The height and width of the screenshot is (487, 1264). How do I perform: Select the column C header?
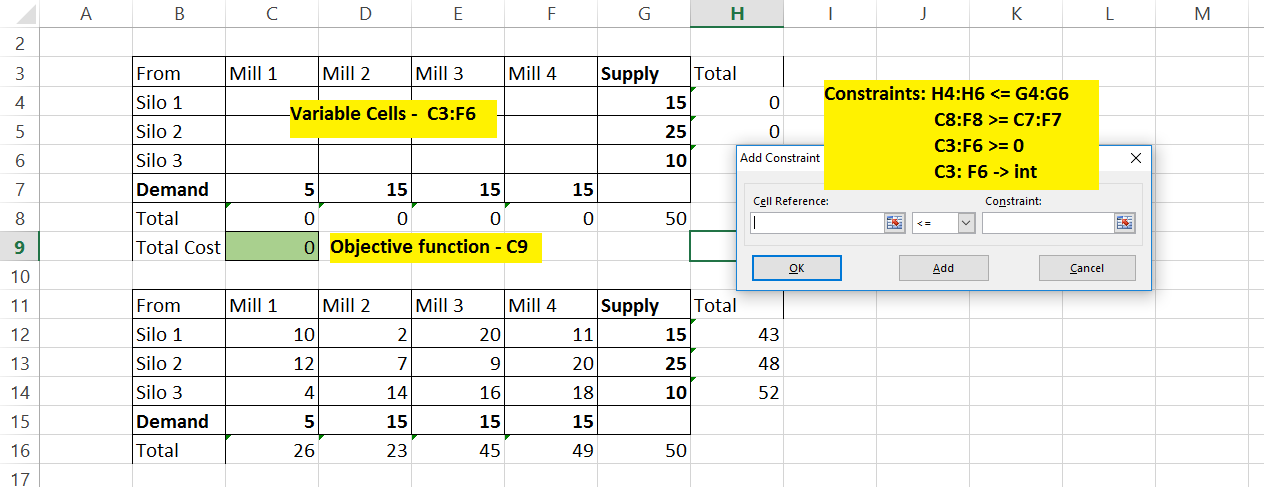(272, 13)
